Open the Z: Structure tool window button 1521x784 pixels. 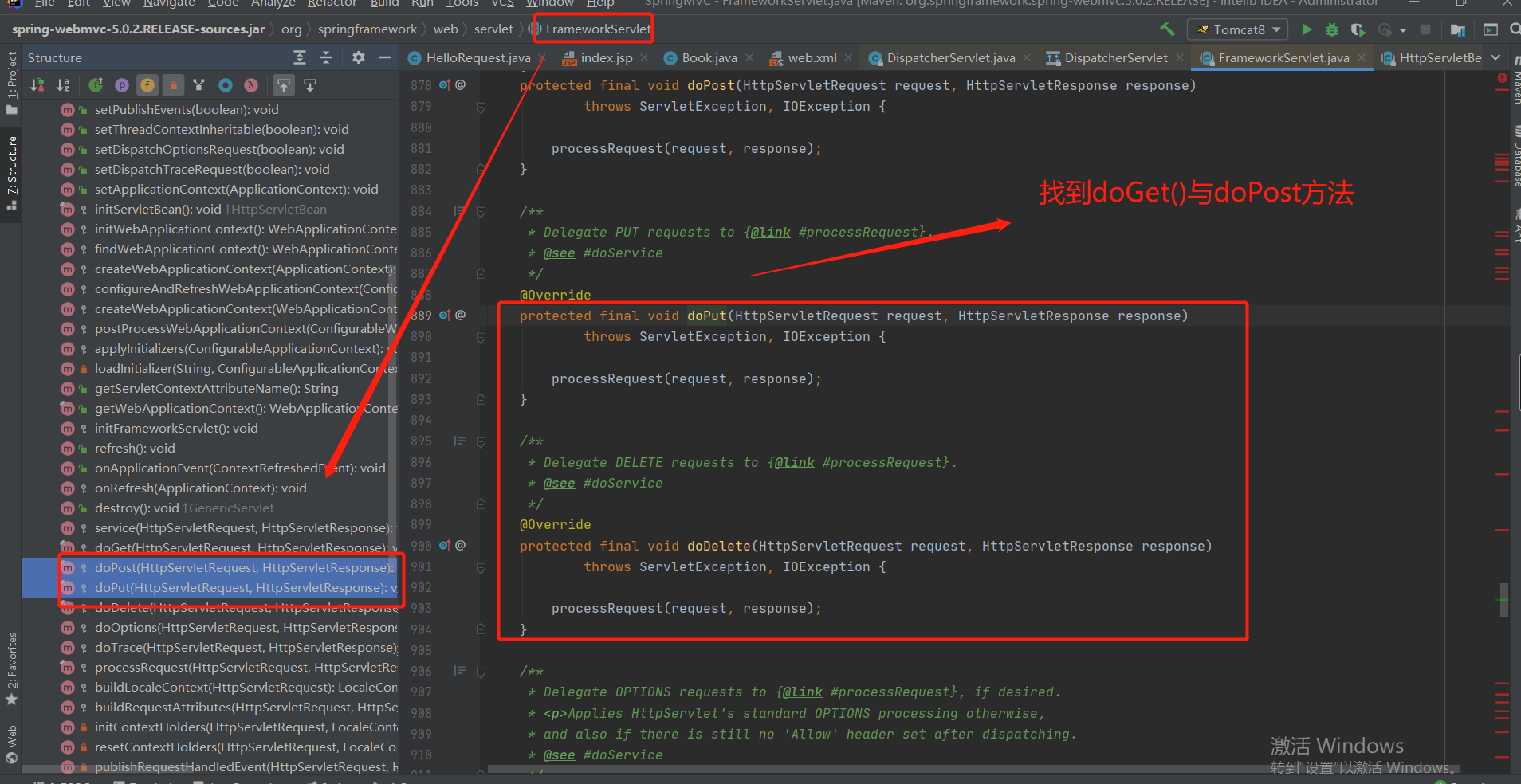[x=11, y=173]
